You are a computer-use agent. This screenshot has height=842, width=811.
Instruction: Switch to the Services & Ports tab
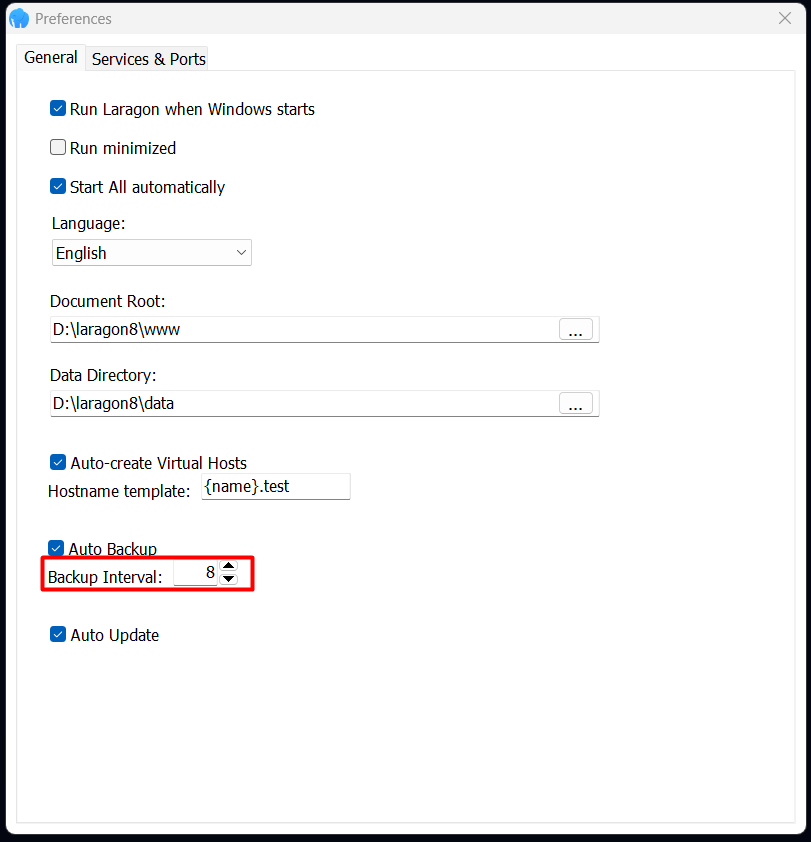(146, 59)
